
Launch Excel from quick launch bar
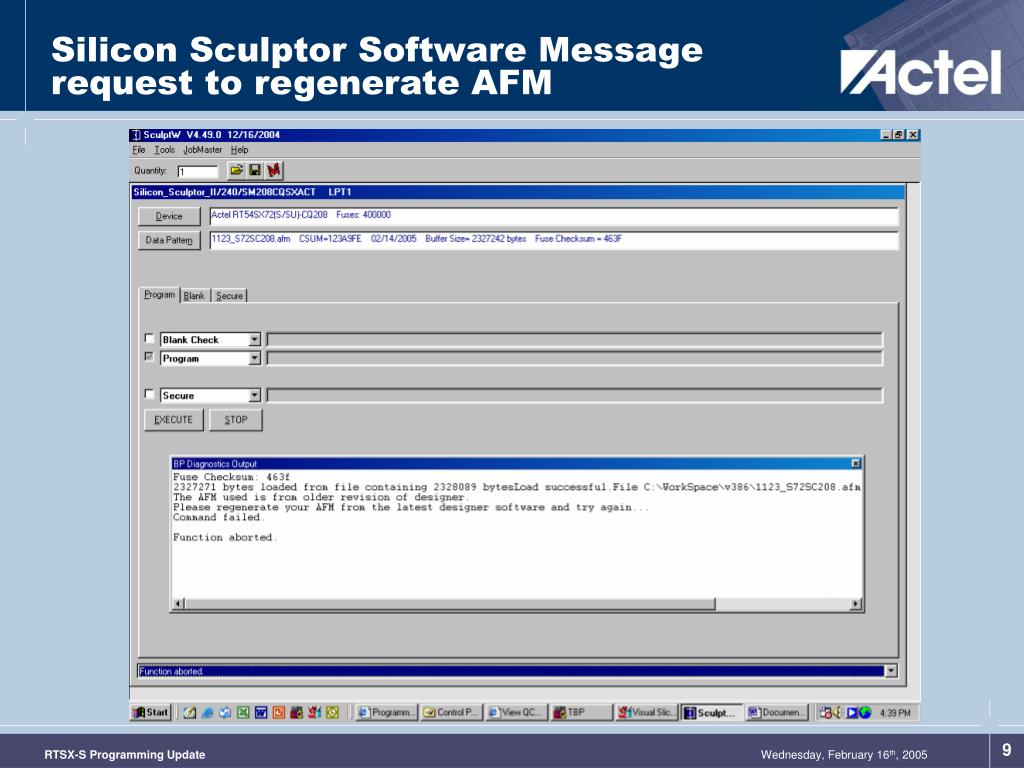pos(243,712)
